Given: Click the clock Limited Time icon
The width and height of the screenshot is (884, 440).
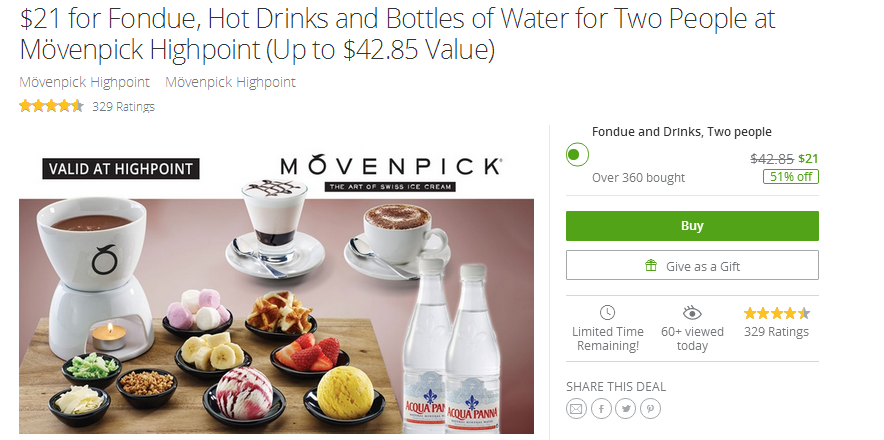Looking at the screenshot, I should click(x=607, y=313).
